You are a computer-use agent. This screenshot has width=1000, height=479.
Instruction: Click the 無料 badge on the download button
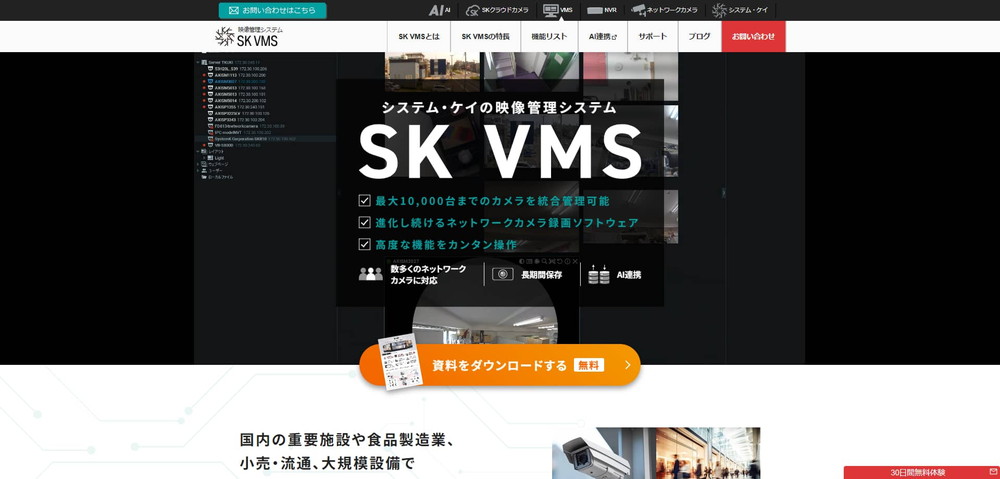(589, 365)
